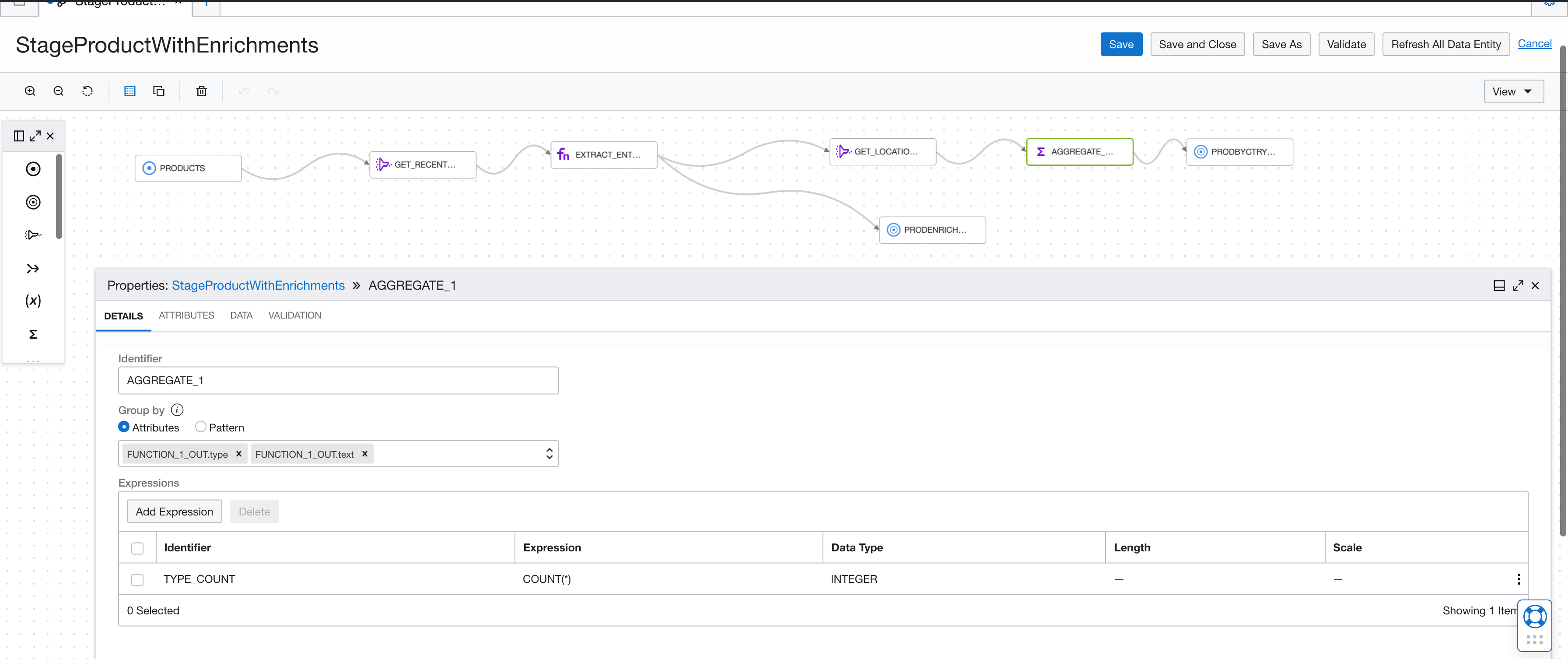
Task: Toggle the canvas grid display
Action: click(129, 91)
